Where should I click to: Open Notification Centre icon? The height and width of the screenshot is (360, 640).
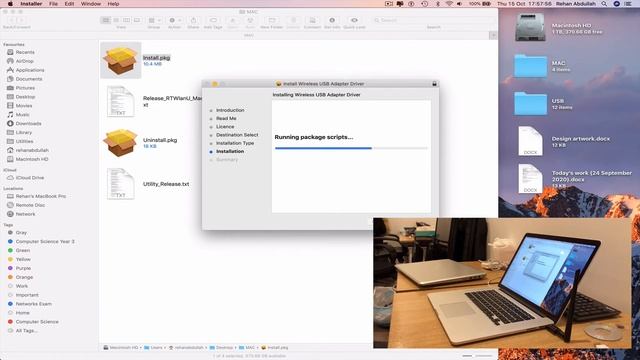628,4
